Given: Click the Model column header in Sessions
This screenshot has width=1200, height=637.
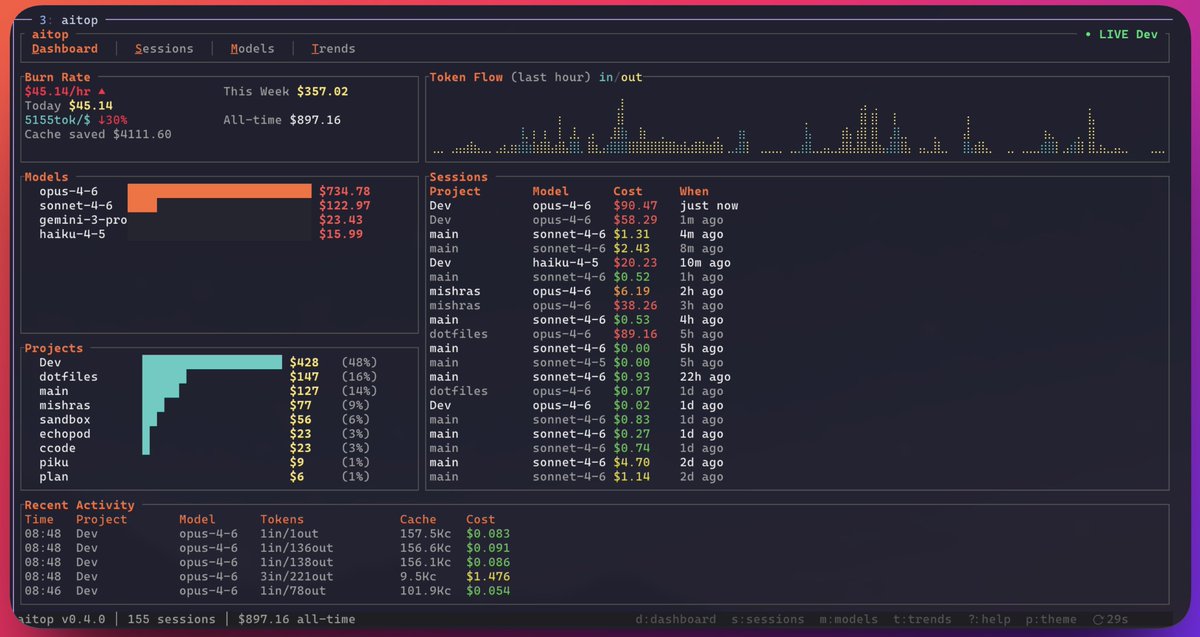Looking at the screenshot, I should pos(550,191).
